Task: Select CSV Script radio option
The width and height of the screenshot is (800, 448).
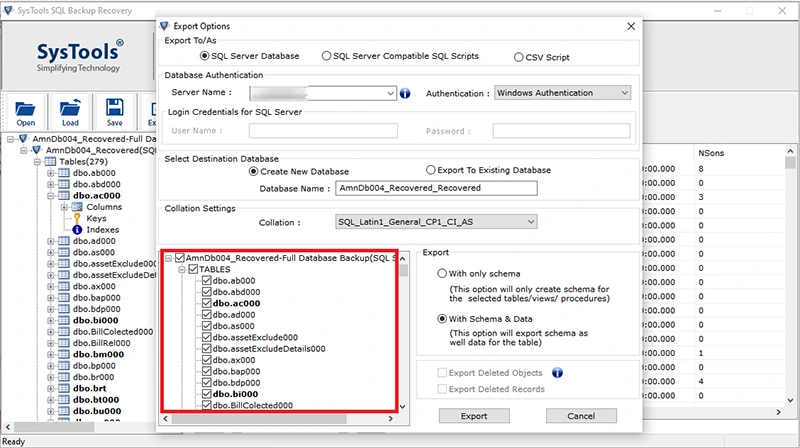Action: tap(518, 57)
